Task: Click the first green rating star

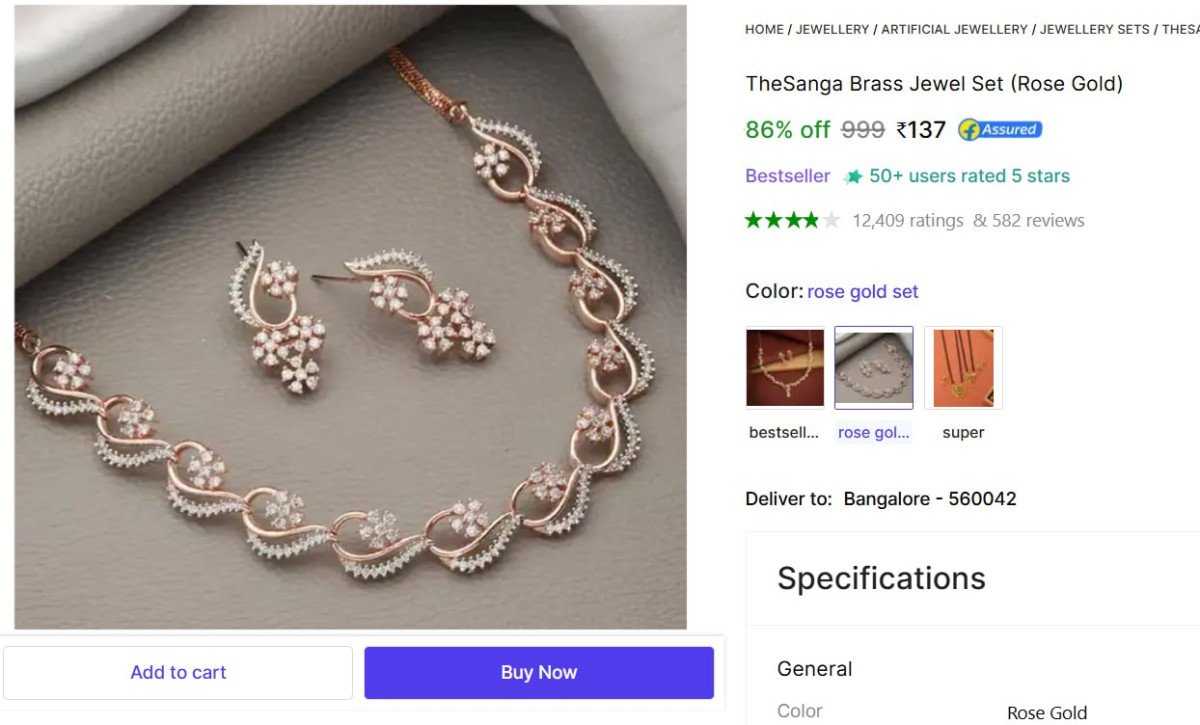Action: tap(754, 220)
